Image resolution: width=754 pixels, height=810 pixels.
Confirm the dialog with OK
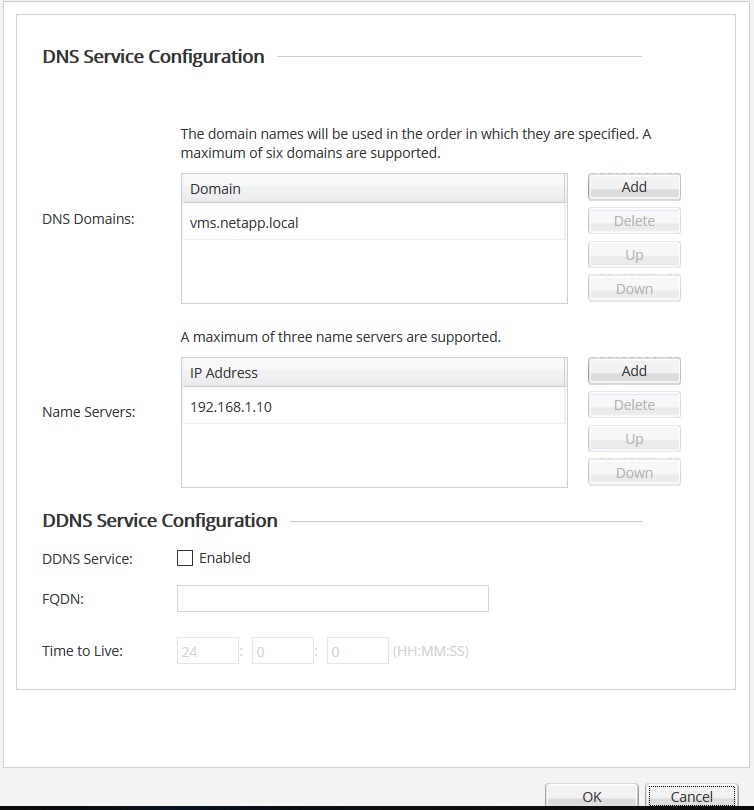[592, 796]
